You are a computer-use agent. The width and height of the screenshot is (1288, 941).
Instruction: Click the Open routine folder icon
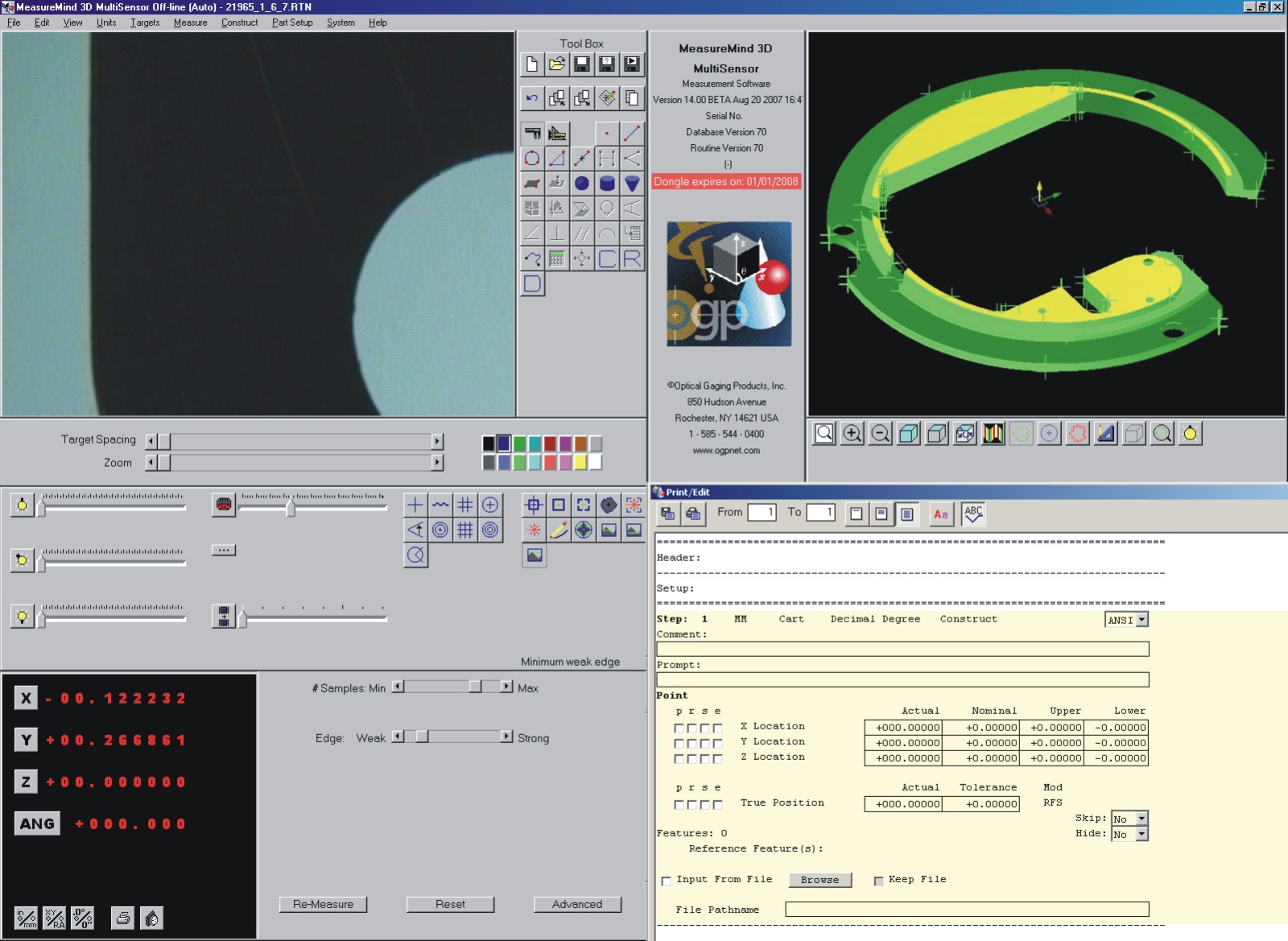point(557,64)
